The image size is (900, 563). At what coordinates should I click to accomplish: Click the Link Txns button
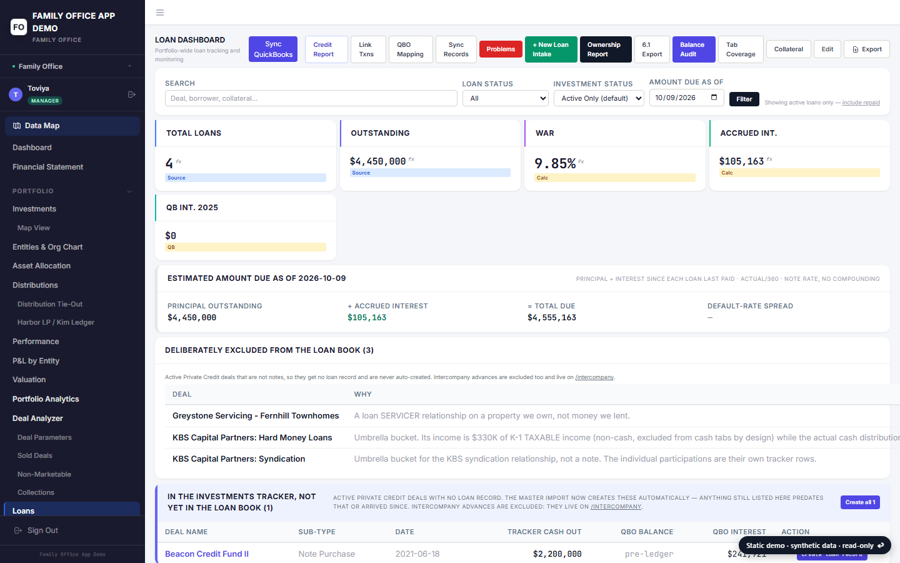click(366, 49)
